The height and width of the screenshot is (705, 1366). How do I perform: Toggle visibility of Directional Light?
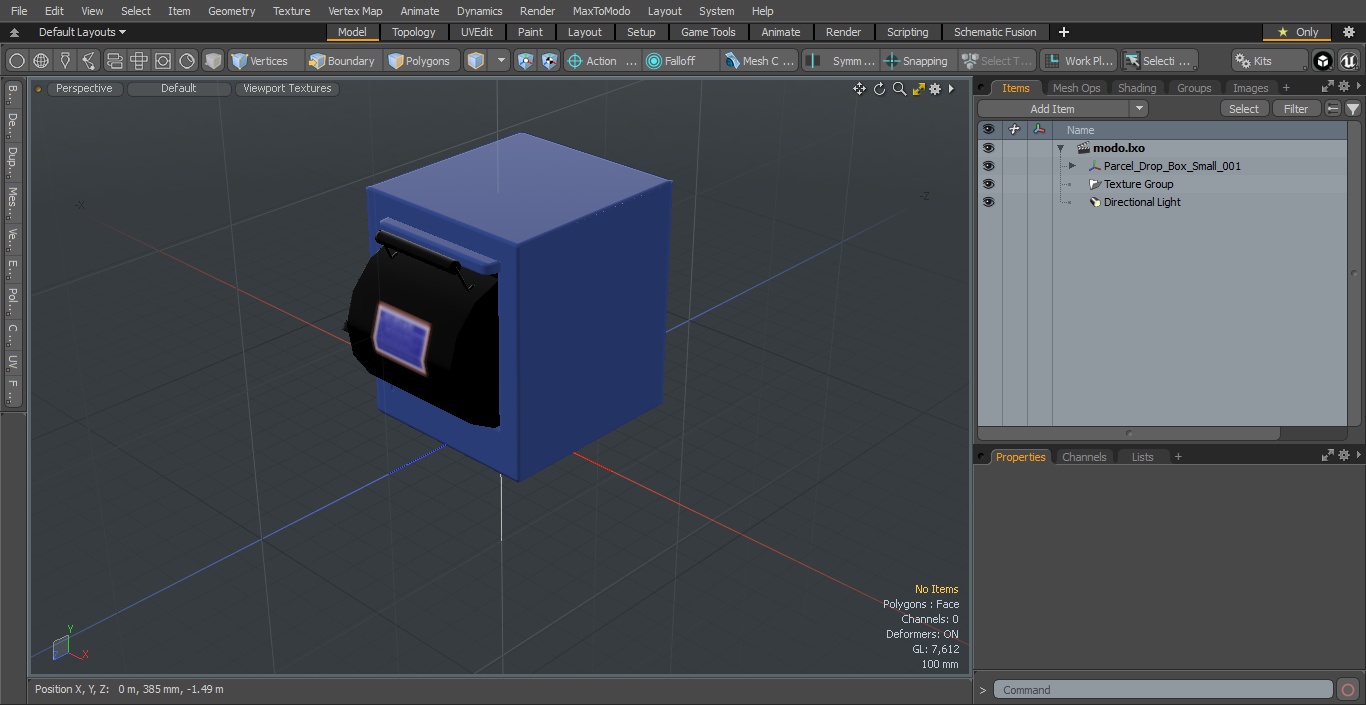click(988, 202)
